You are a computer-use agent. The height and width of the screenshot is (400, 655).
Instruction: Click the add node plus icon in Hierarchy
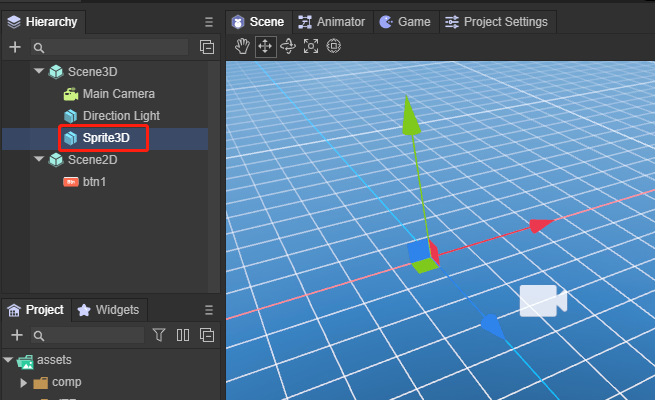coord(15,47)
